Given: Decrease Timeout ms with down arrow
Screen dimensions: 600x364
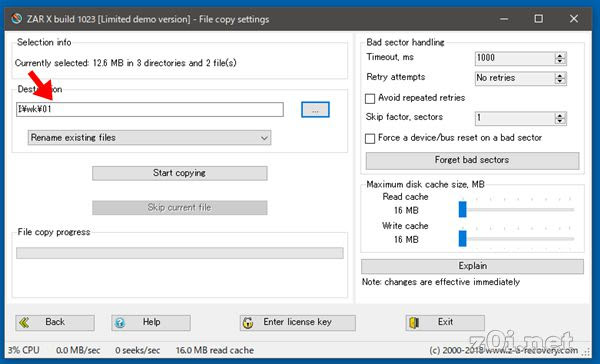Looking at the screenshot, I should 560,62.
